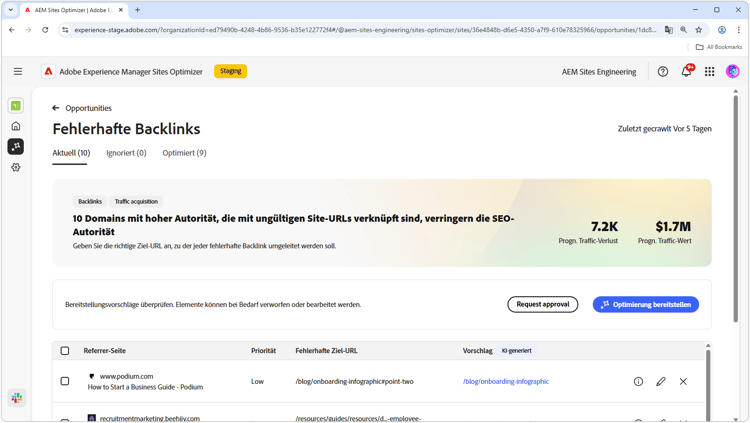
Task: Click the Adobe logo icon
Action: tap(48, 71)
